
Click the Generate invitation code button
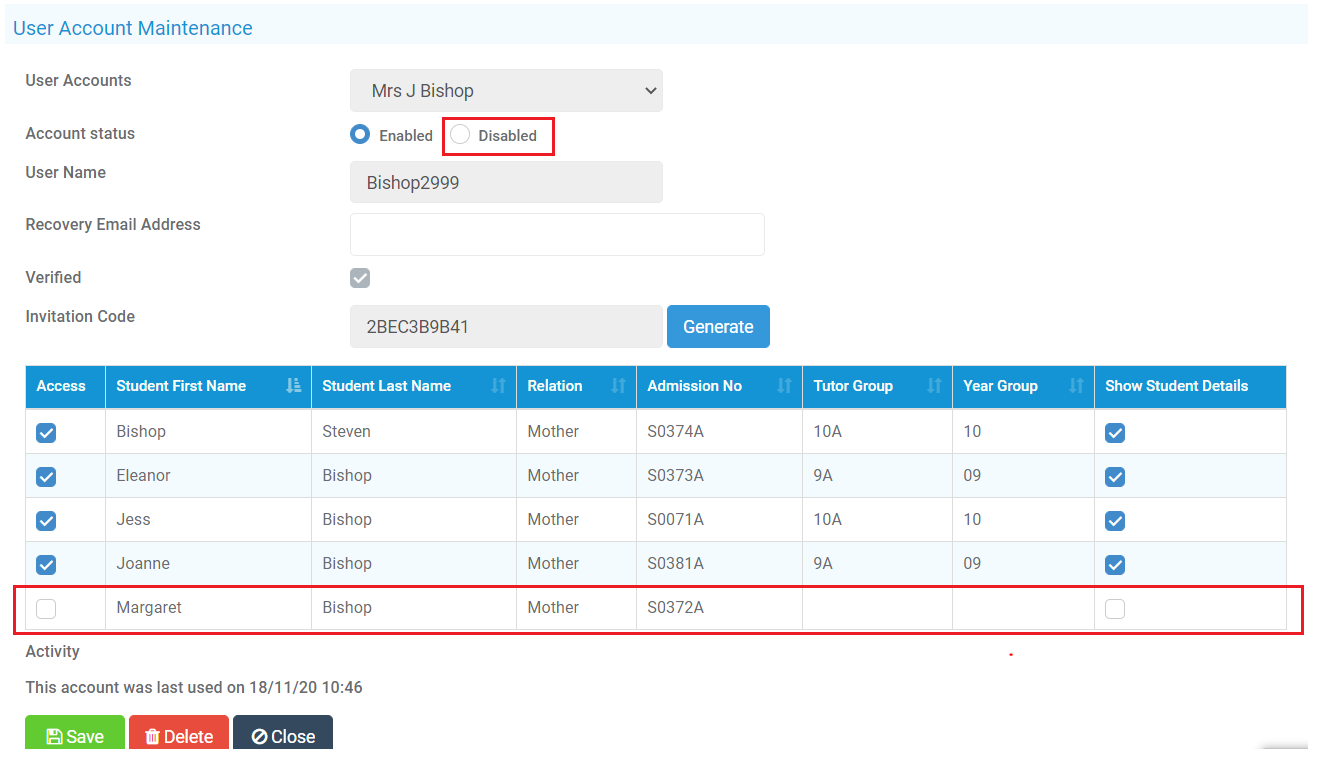(x=718, y=326)
